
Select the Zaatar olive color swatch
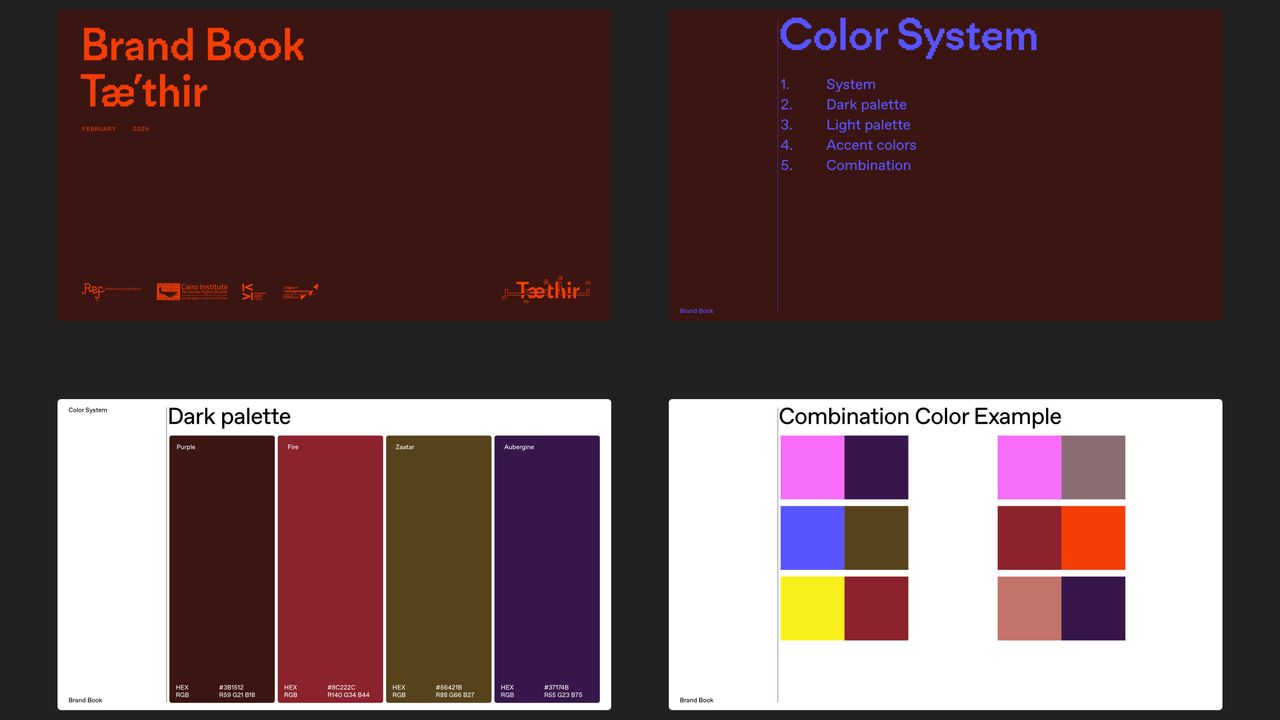(438, 568)
